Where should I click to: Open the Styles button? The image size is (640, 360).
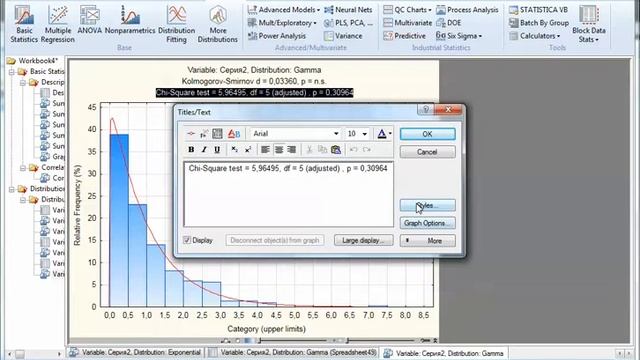point(427,205)
